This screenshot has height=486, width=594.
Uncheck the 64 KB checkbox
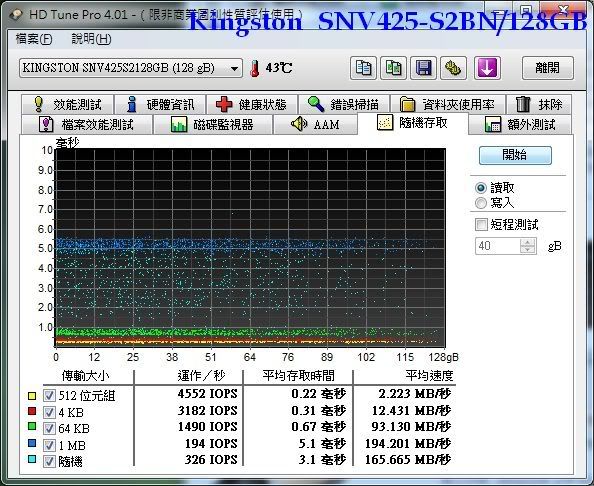click(x=49, y=429)
